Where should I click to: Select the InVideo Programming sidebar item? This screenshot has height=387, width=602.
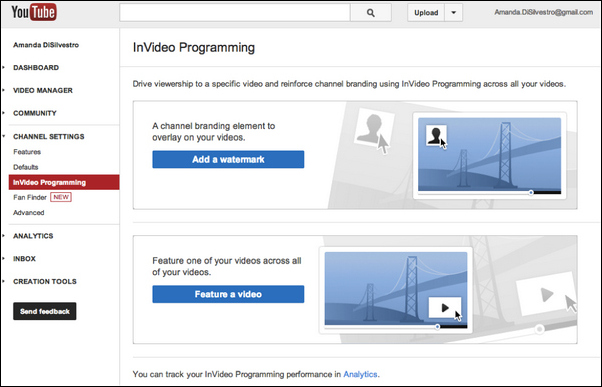(x=64, y=182)
